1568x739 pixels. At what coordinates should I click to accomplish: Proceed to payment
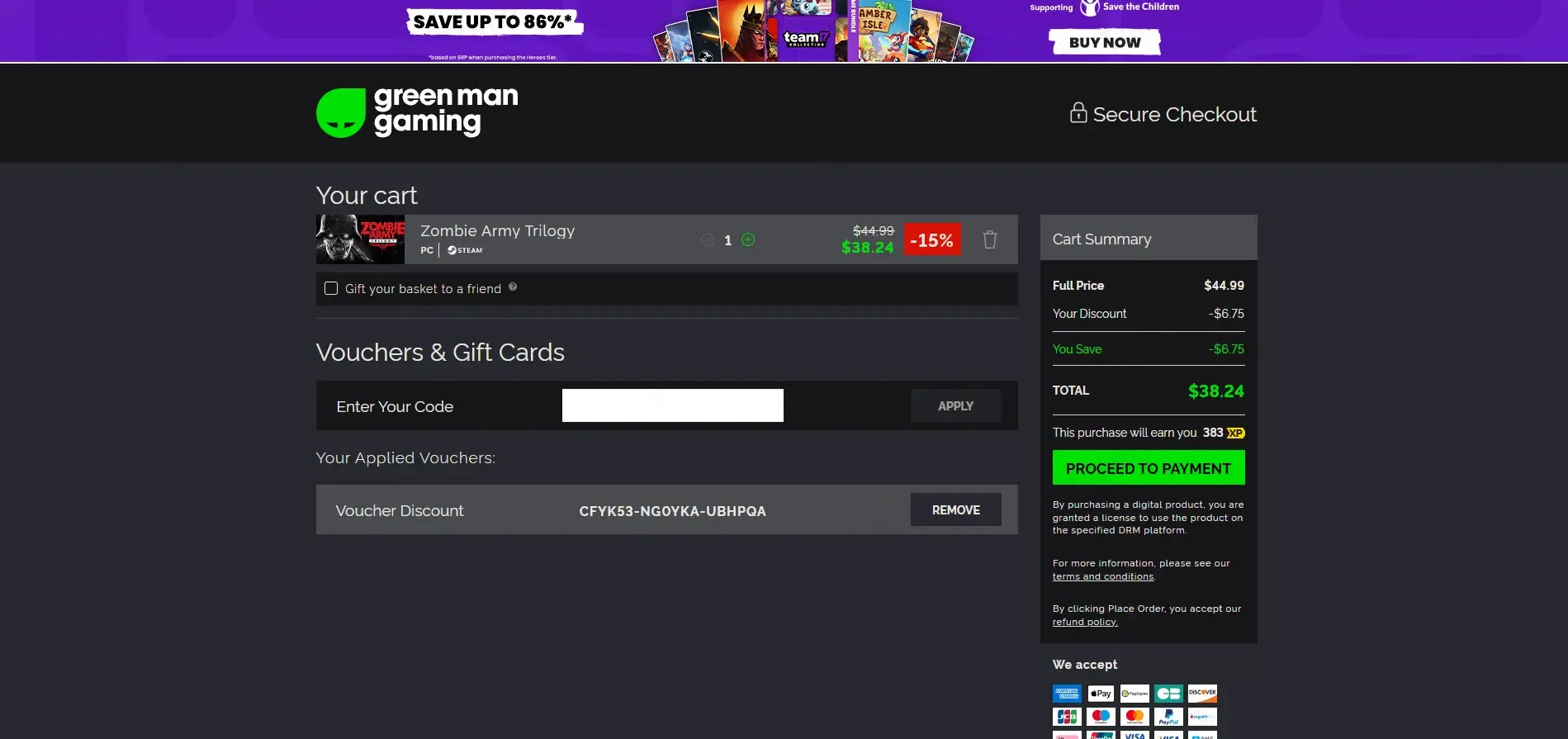[1149, 467]
